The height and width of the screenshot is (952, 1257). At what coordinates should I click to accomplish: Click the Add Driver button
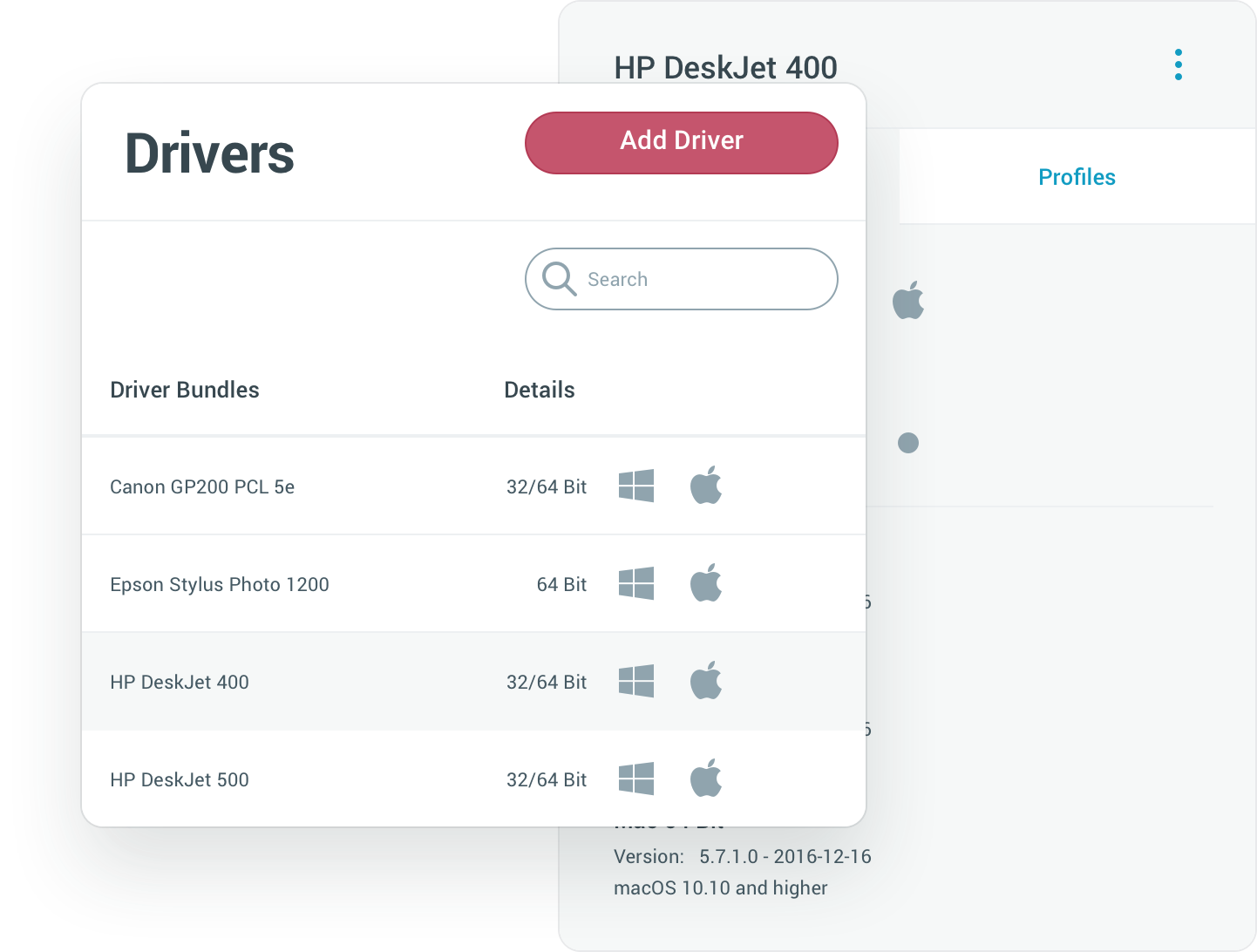(681, 142)
